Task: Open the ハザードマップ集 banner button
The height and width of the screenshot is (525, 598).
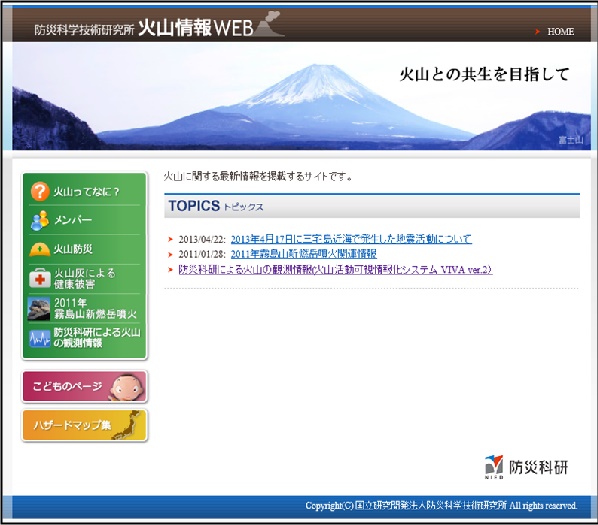Action: pyautogui.click(x=84, y=425)
